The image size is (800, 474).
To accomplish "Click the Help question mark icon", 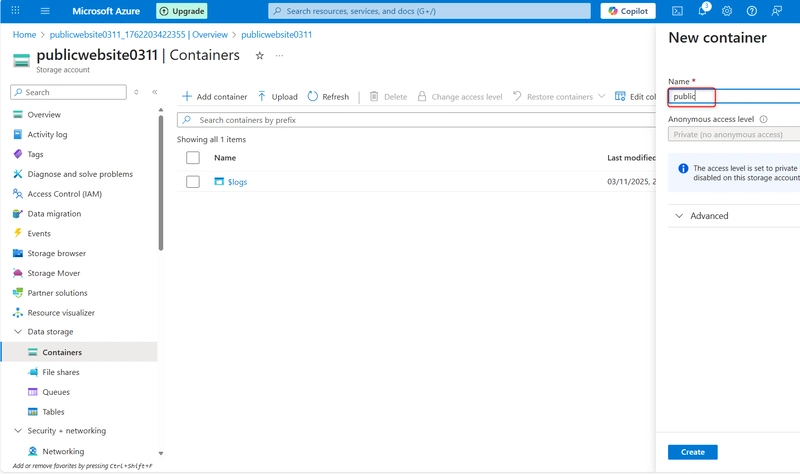I will 752,11.
